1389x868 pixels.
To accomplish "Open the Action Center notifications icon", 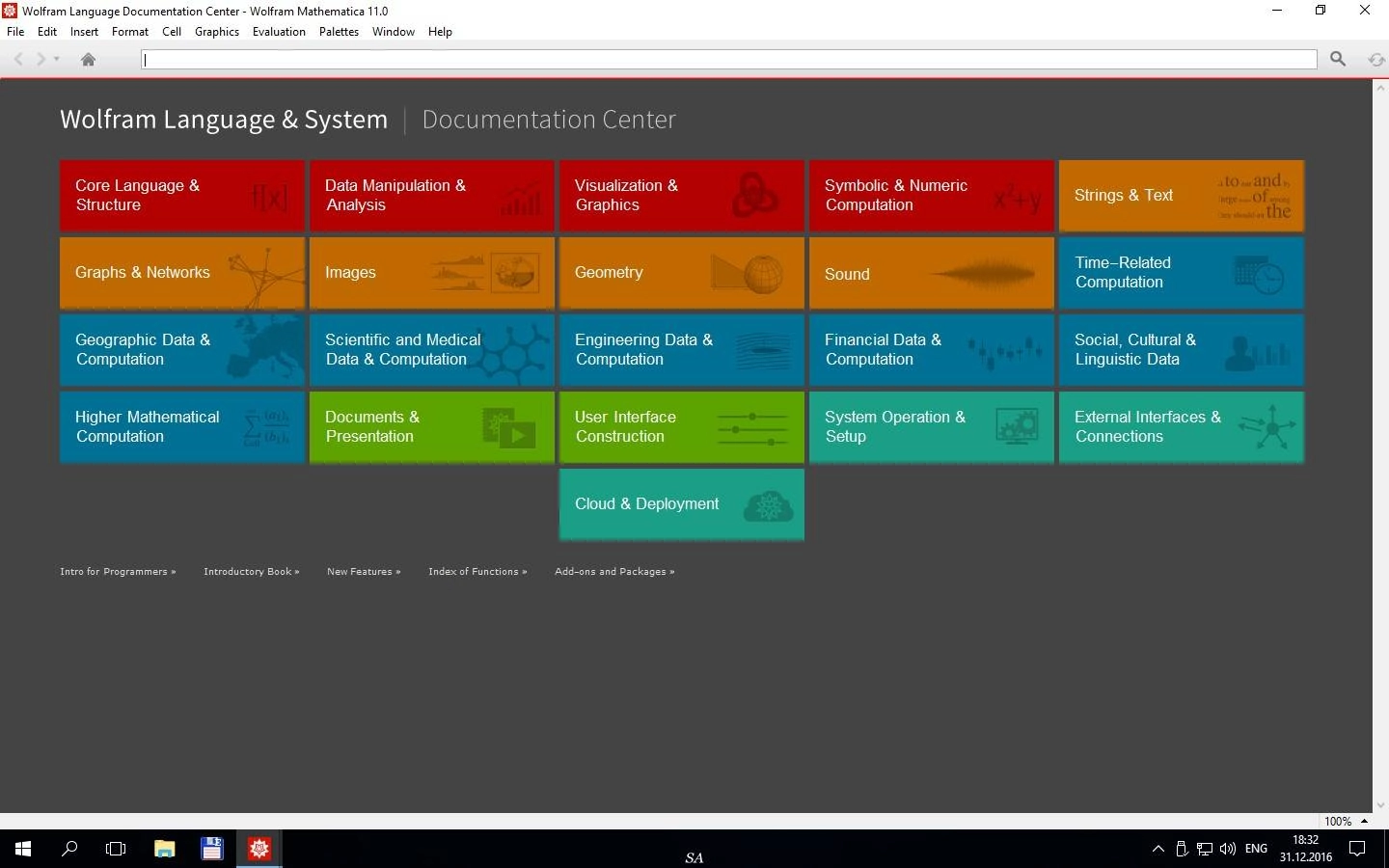I will click(1357, 849).
